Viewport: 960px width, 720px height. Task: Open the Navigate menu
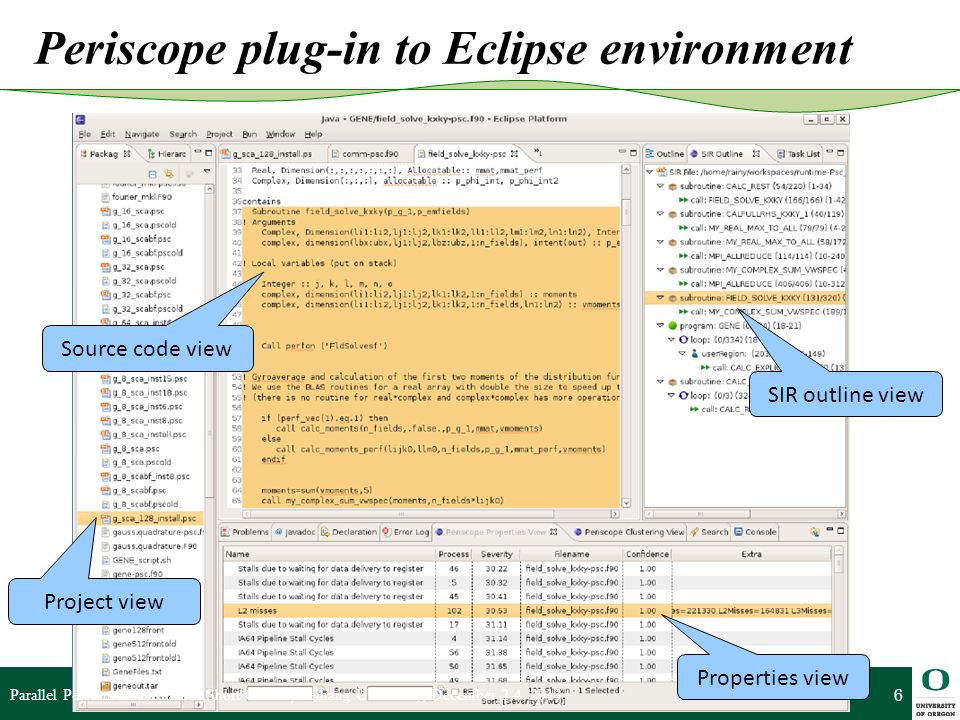142,134
